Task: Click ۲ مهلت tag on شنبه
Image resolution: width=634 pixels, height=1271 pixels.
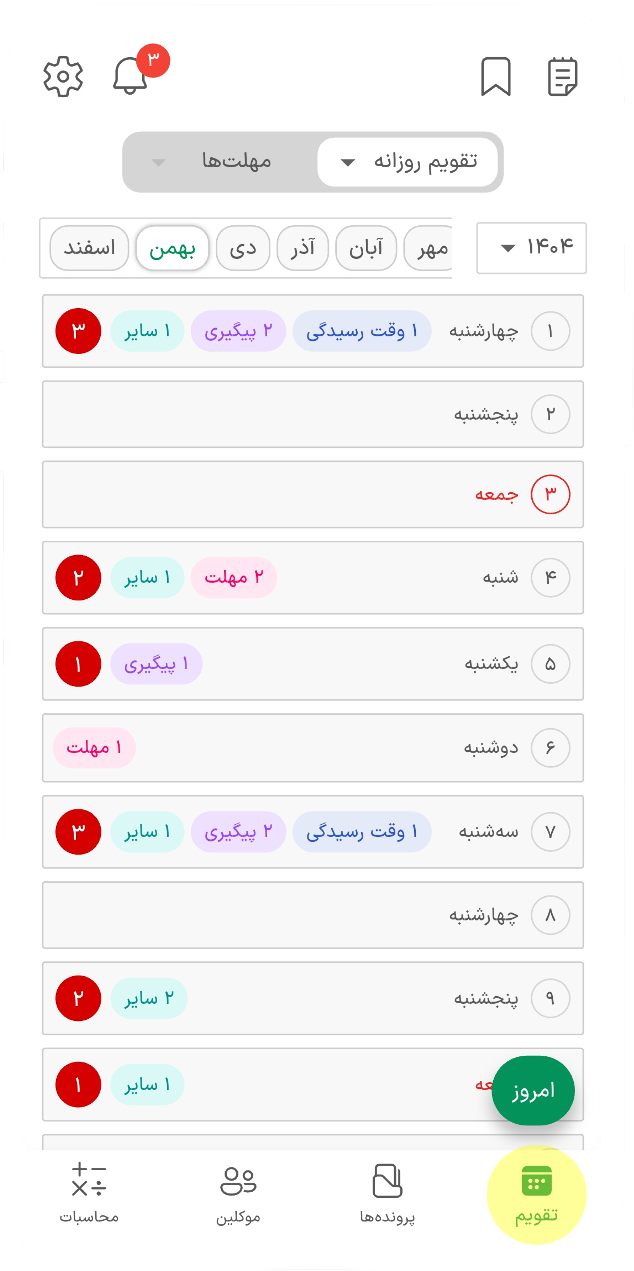Action: point(234,577)
